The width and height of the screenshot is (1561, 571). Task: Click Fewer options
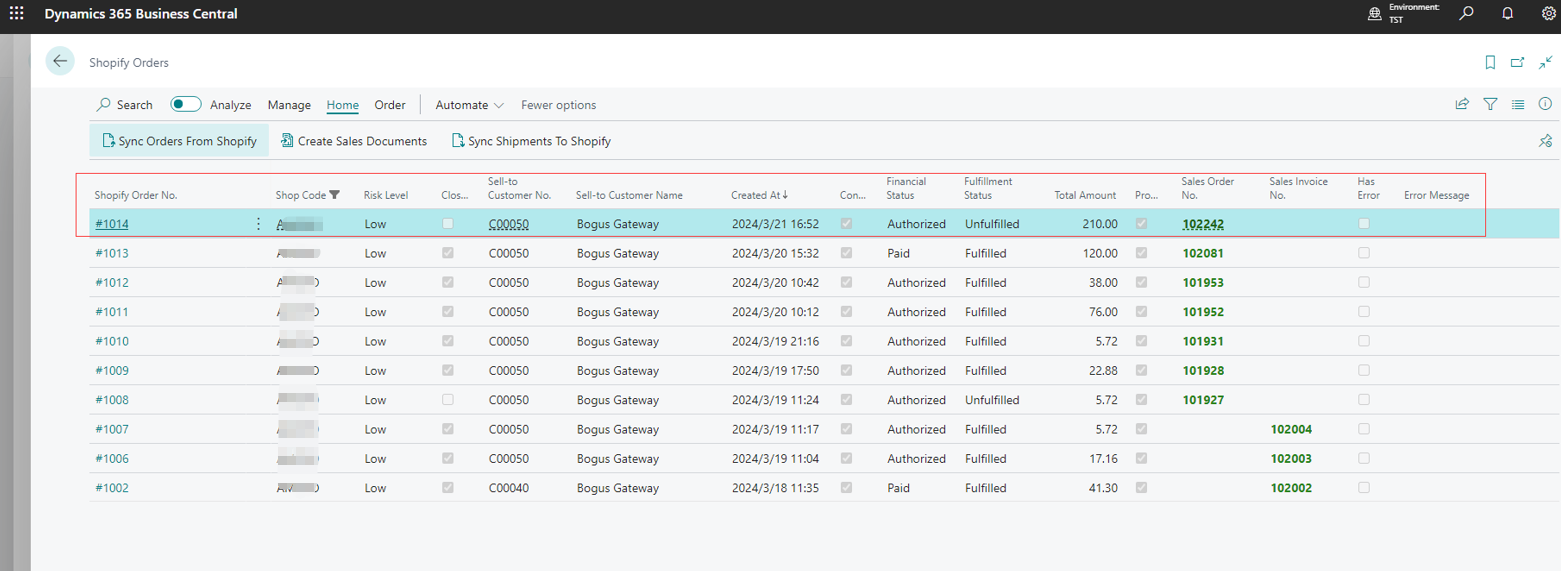point(558,105)
